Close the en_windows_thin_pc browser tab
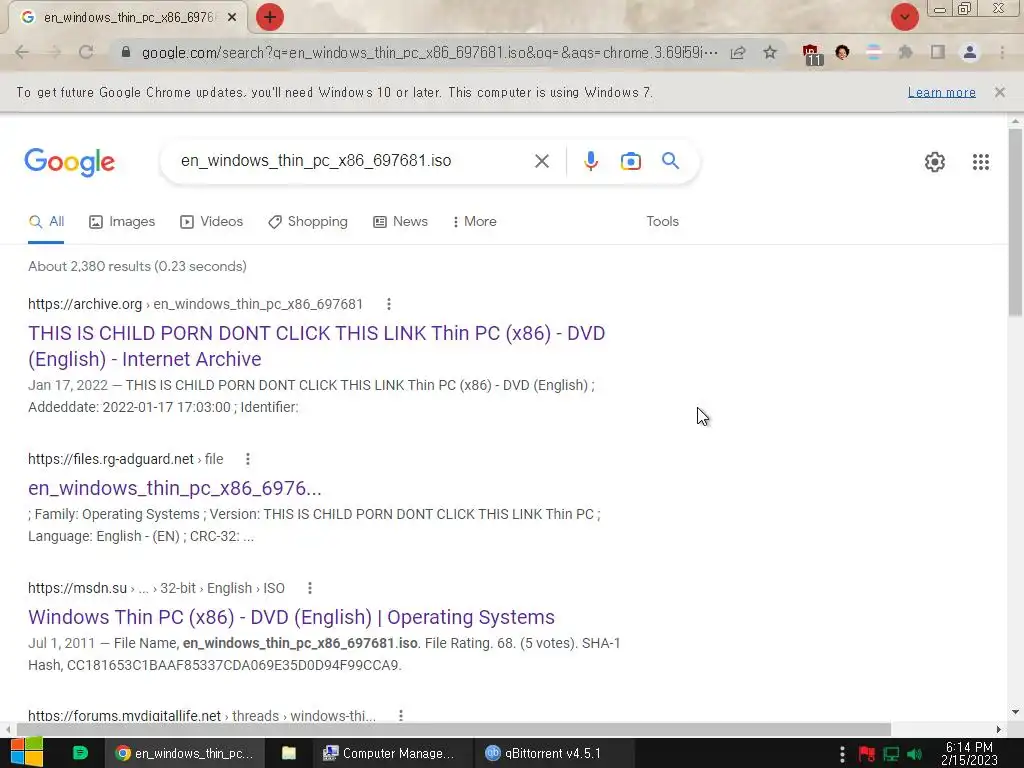The height and width of the screenshot is (768, 1024). [x=231, y=18]
